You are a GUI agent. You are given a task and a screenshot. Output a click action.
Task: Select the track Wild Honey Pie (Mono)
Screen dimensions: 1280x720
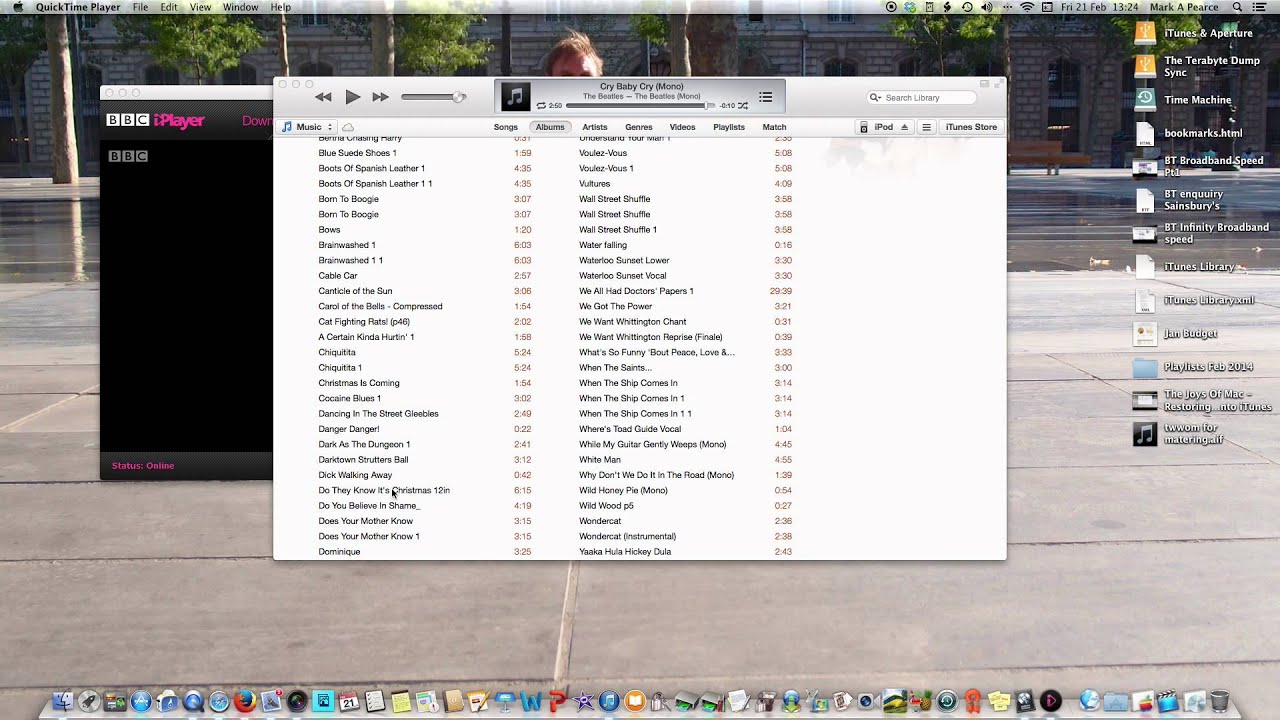point(623,490)
